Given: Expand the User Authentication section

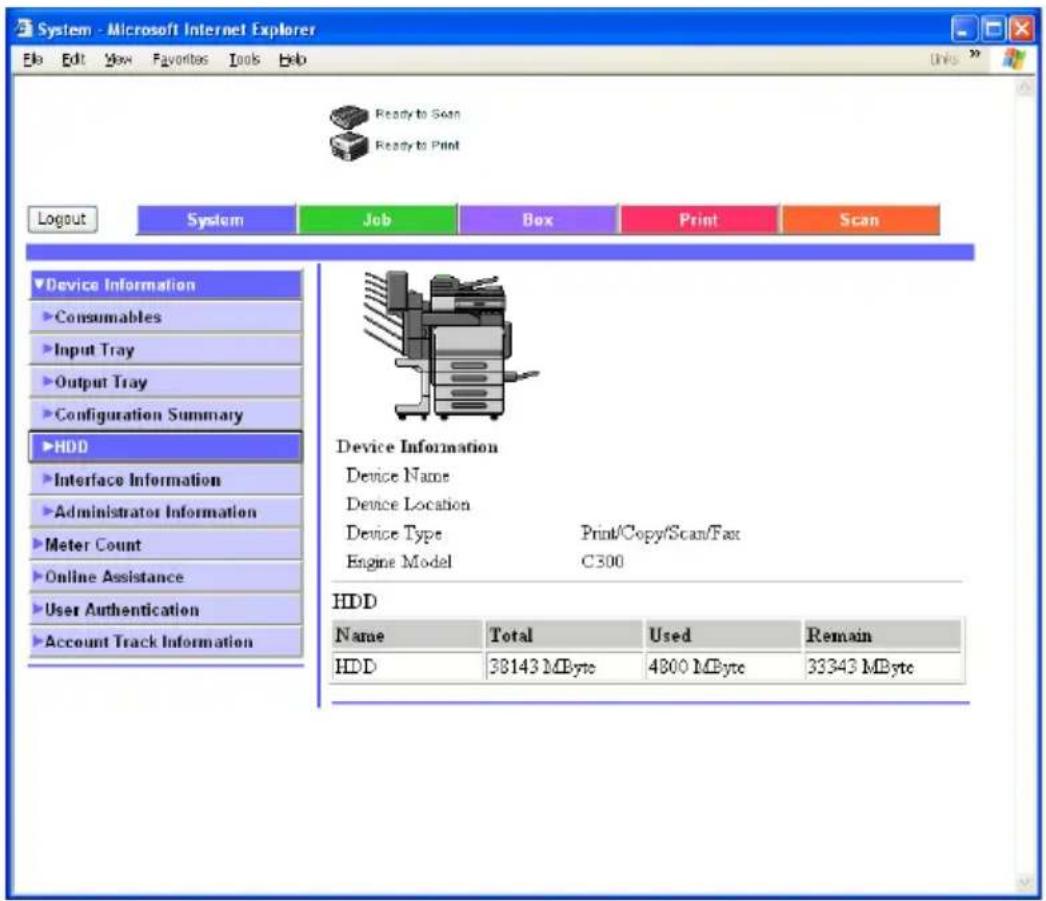Looking at the screenshot, I should point(165,610).
